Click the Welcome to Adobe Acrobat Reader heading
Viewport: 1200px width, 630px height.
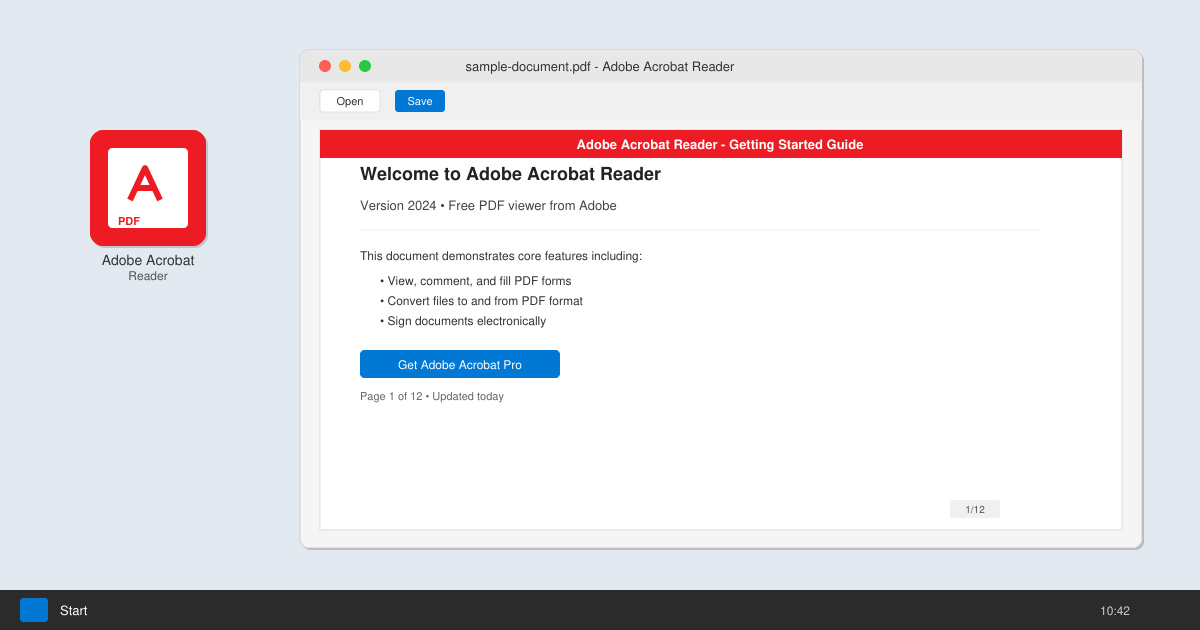[x=510, y=174]
